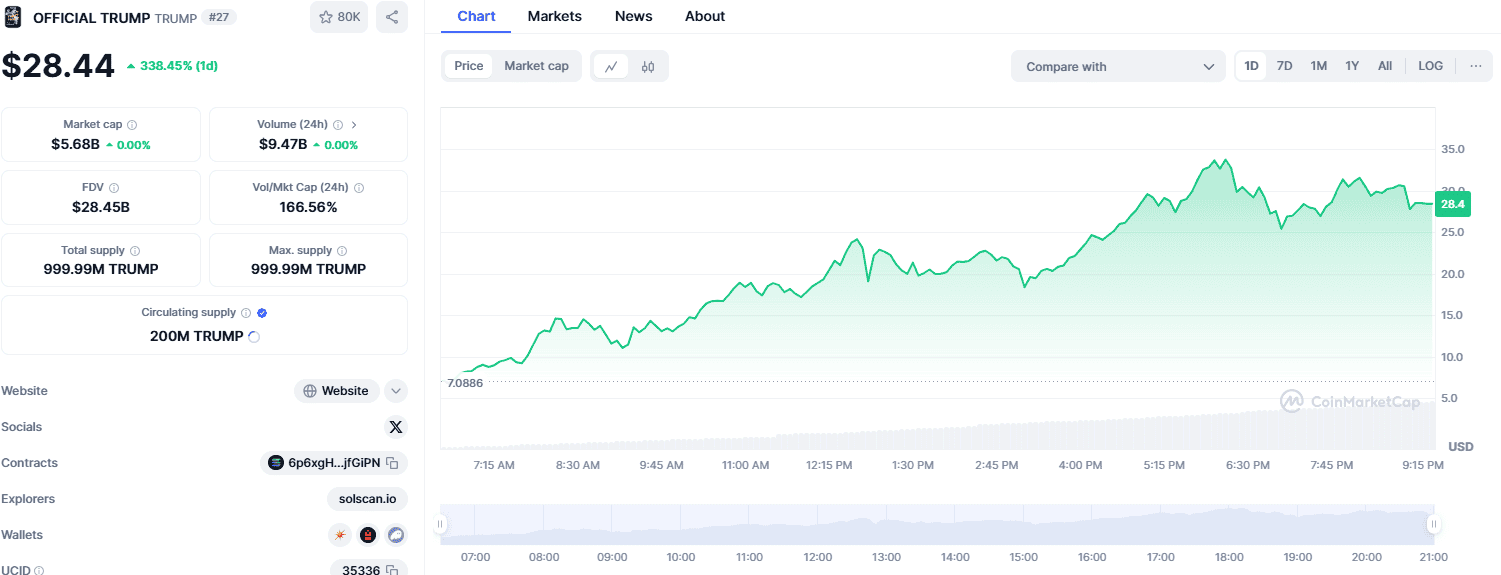Set chart range to 7D
The image size is (1501, 575).
[1285, 66]
